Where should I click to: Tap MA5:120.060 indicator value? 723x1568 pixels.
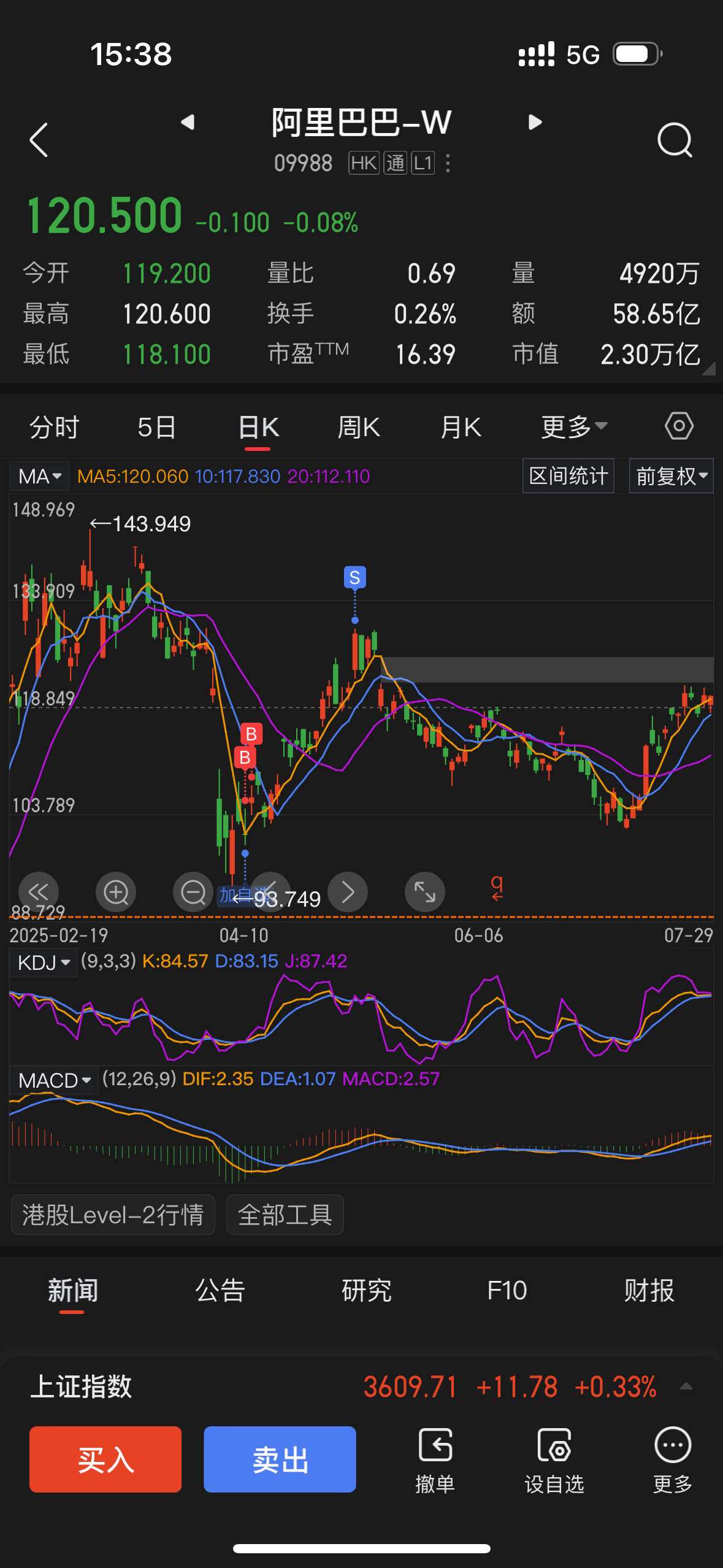(132, 476)
